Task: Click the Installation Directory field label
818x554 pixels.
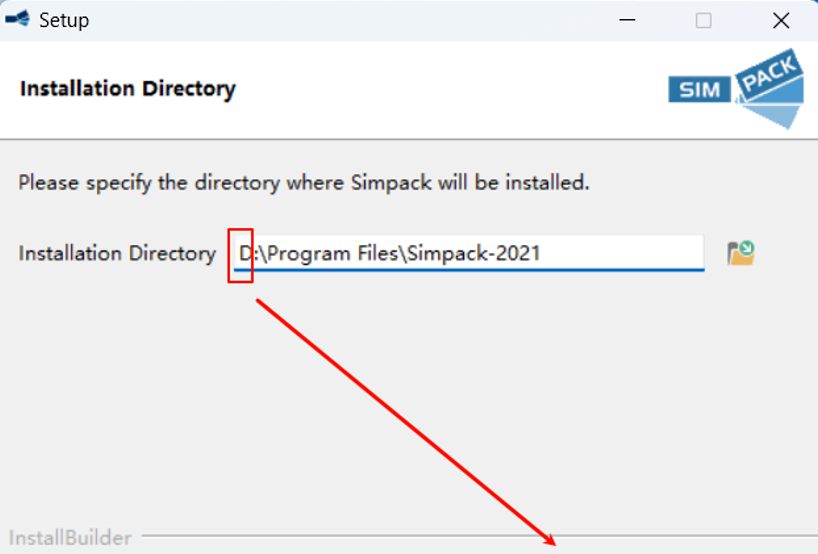Action: pyautogui.click(x=117, y=254)
